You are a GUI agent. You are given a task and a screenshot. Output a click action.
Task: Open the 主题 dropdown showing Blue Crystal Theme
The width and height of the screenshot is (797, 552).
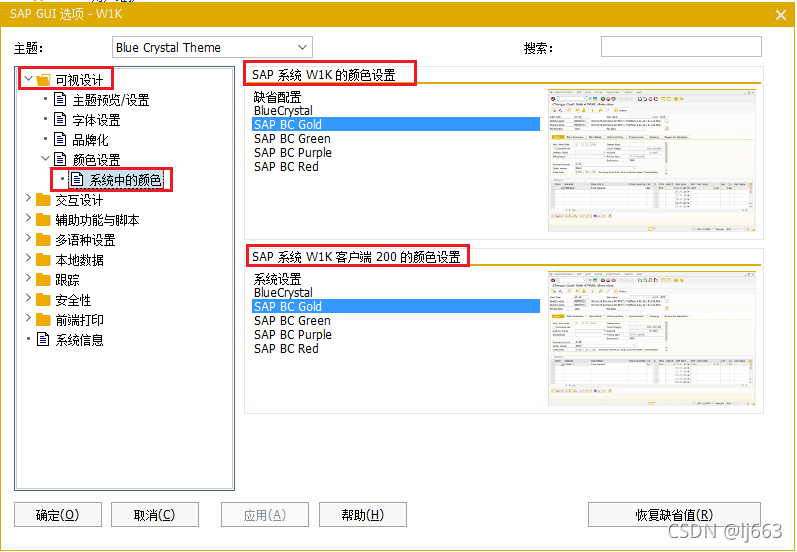pyautogui.click(x=212, y=47)
